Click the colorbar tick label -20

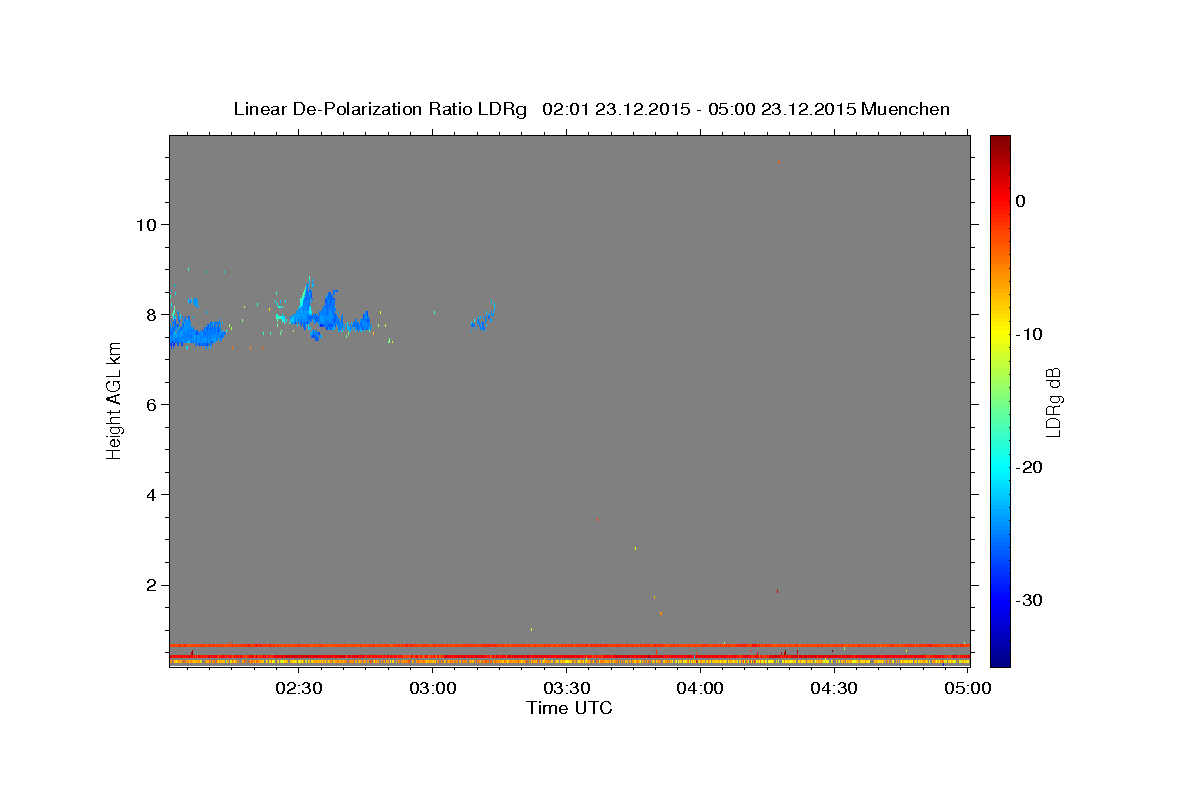click(1027, 467)
